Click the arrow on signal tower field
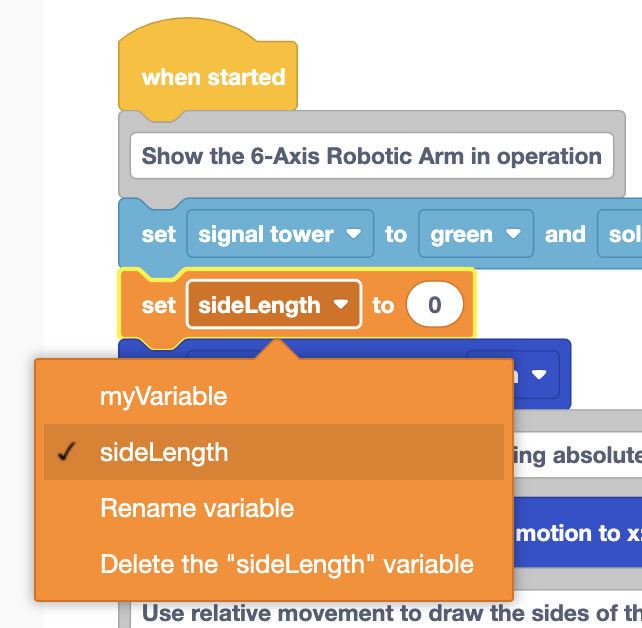Screen dimensions: 642x628 tap(353, 234)
